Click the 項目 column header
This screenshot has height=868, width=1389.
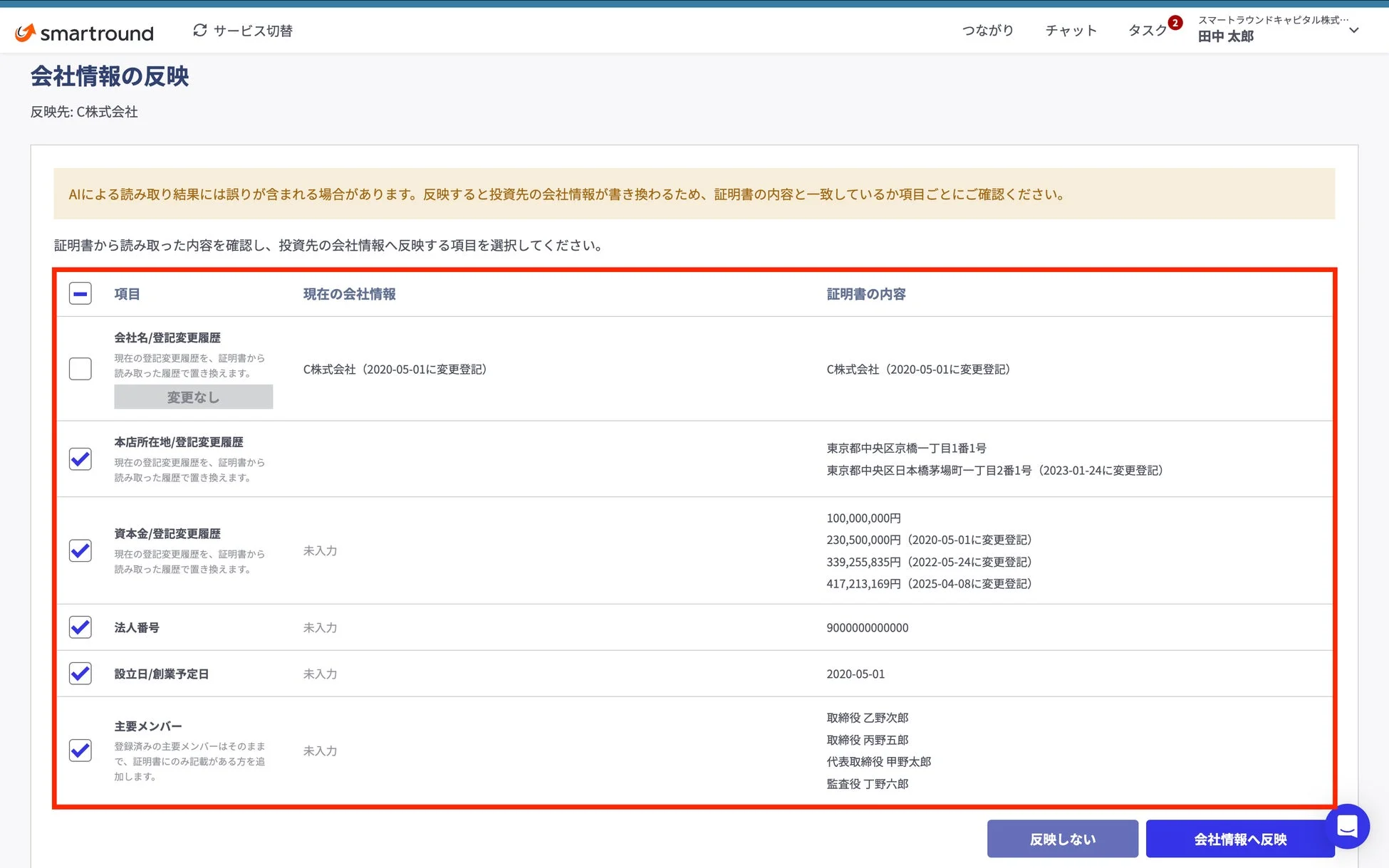[127, 294]
